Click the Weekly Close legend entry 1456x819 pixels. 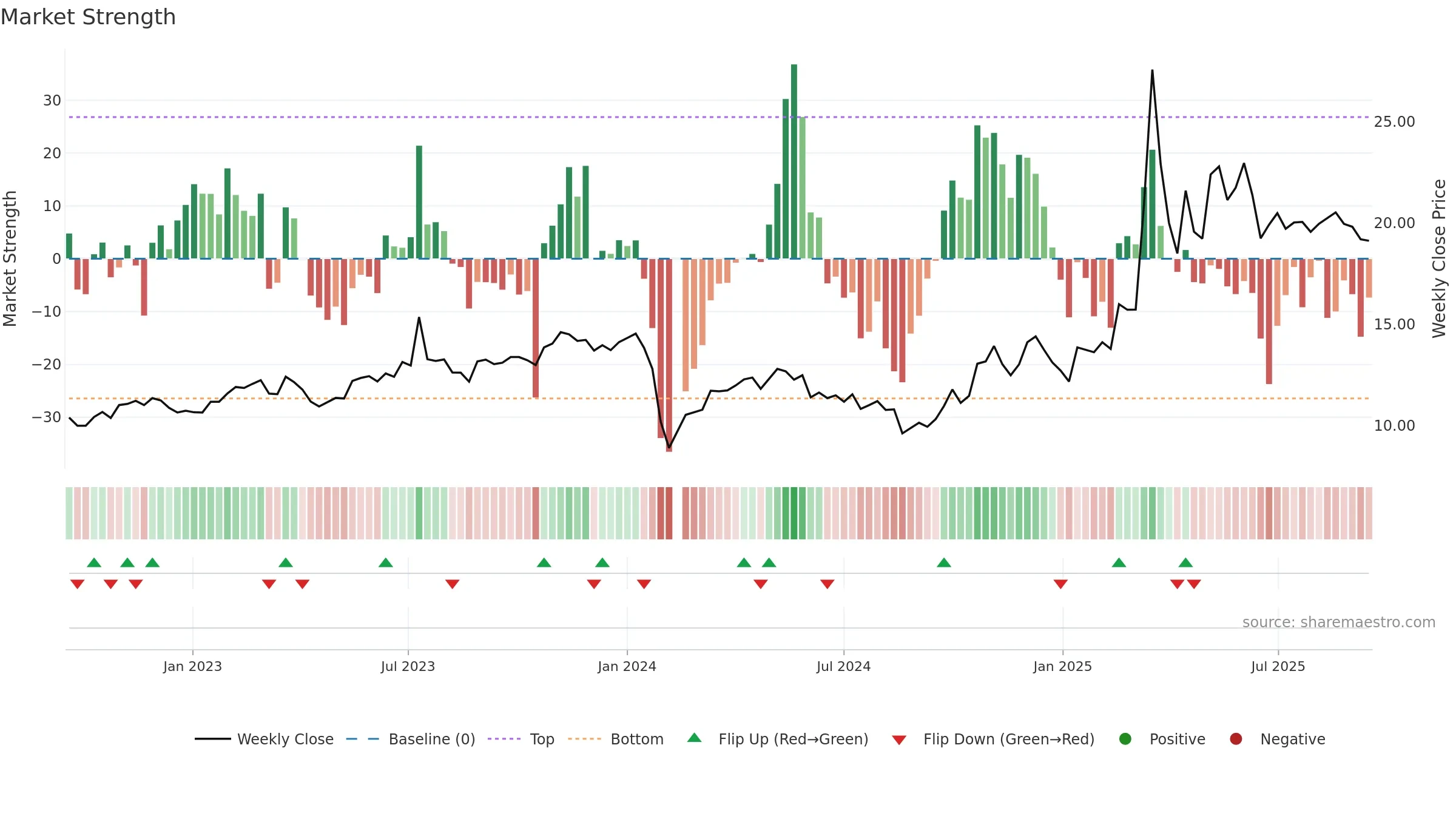[x=264, y=739]
